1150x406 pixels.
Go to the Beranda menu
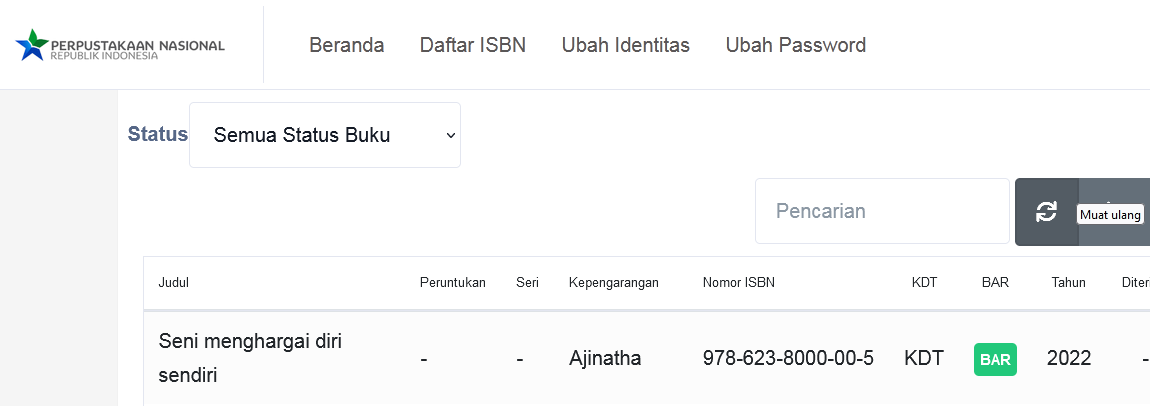click(347, 45)
